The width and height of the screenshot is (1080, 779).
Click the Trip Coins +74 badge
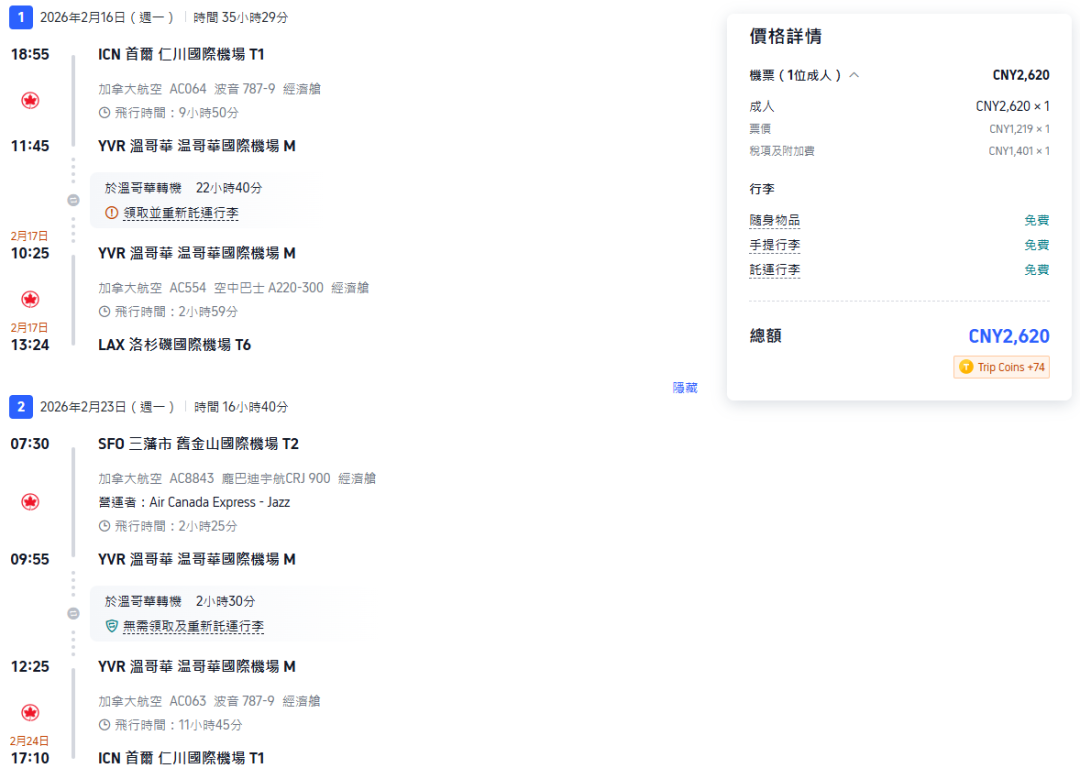[x=1001, y=367]
